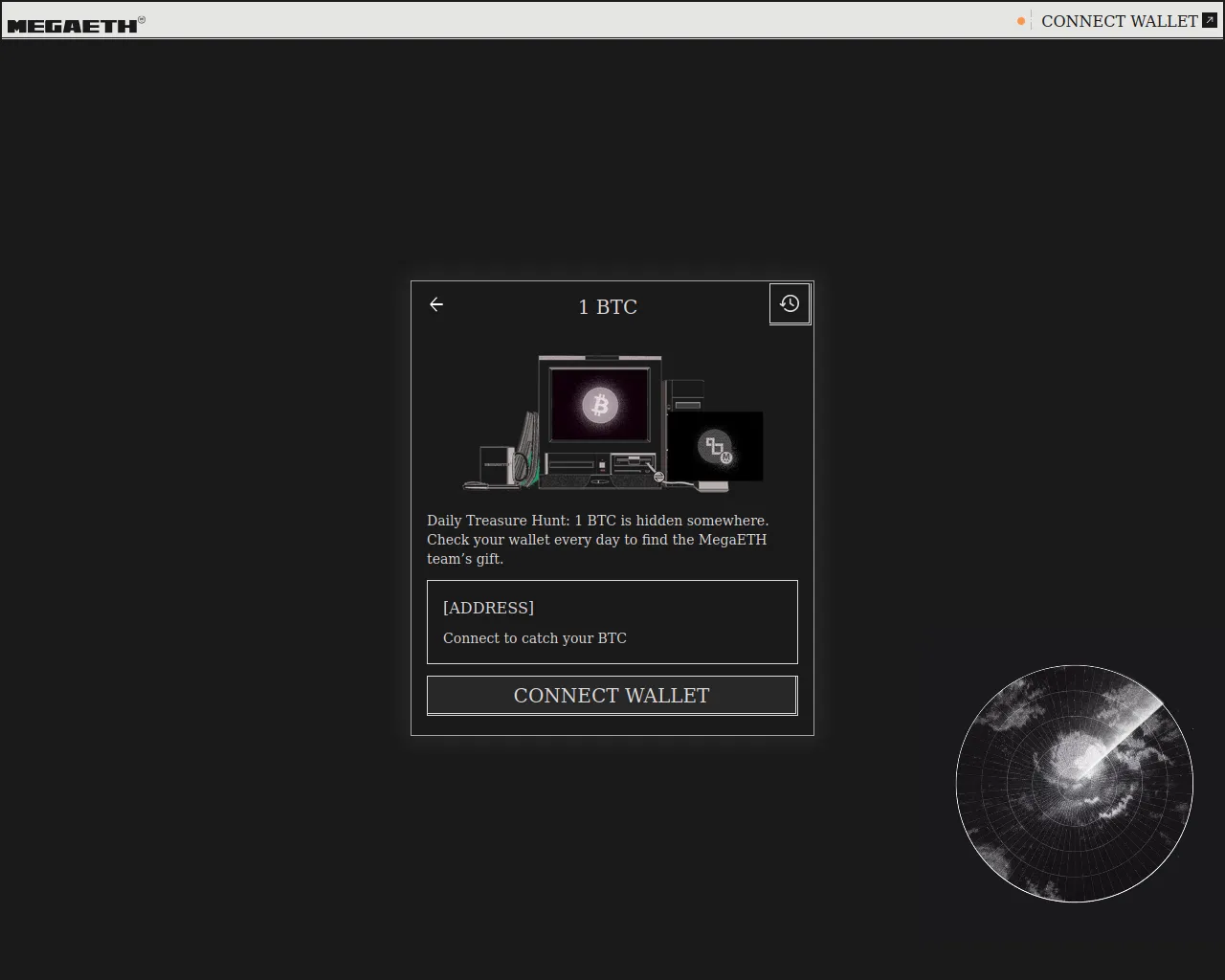Click the "Connect to catch your BTC" text
The height and width of the screenshot is (980, 1225).
534,638
